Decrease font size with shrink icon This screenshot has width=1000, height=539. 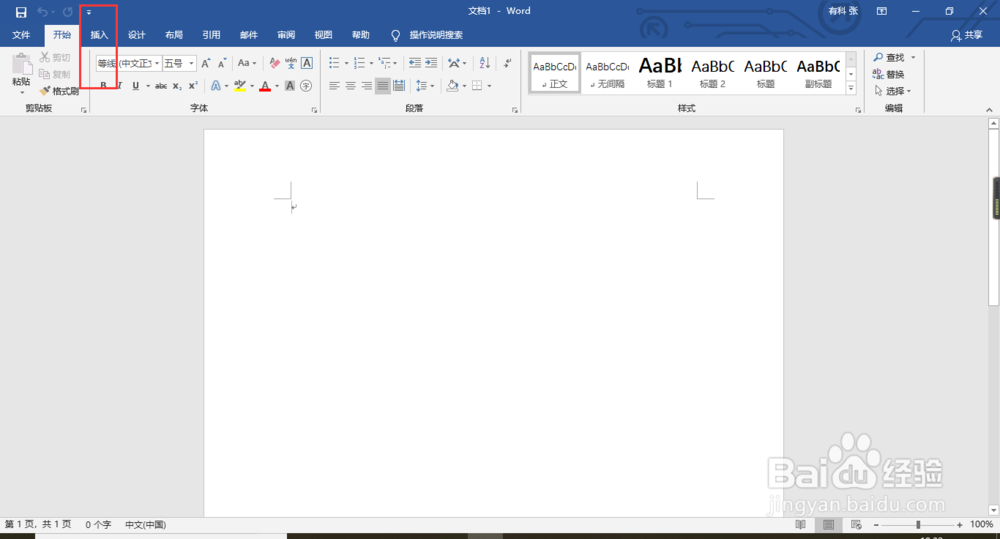[222, 63]
